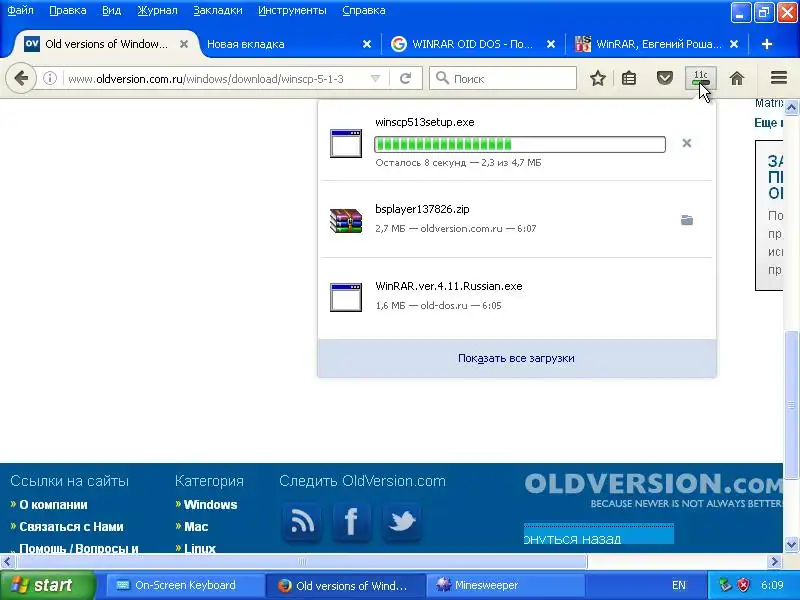The height and width of the screenshot is (600, 800).
Task: Click the WinRAR.ver.4.11.Russian.exe file icon
Action: point(346,297)
